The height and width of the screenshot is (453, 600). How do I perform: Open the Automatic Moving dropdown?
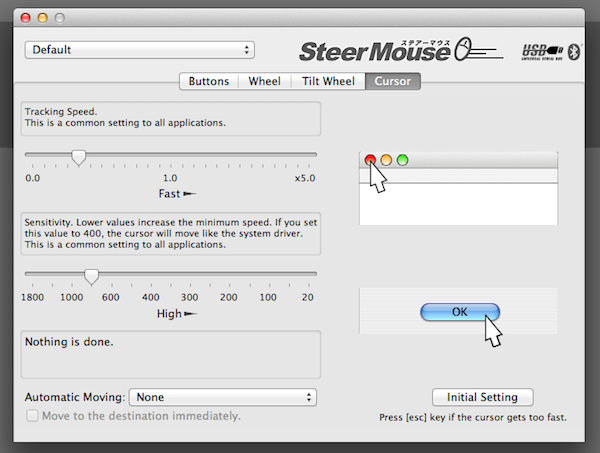click(223, 397)
